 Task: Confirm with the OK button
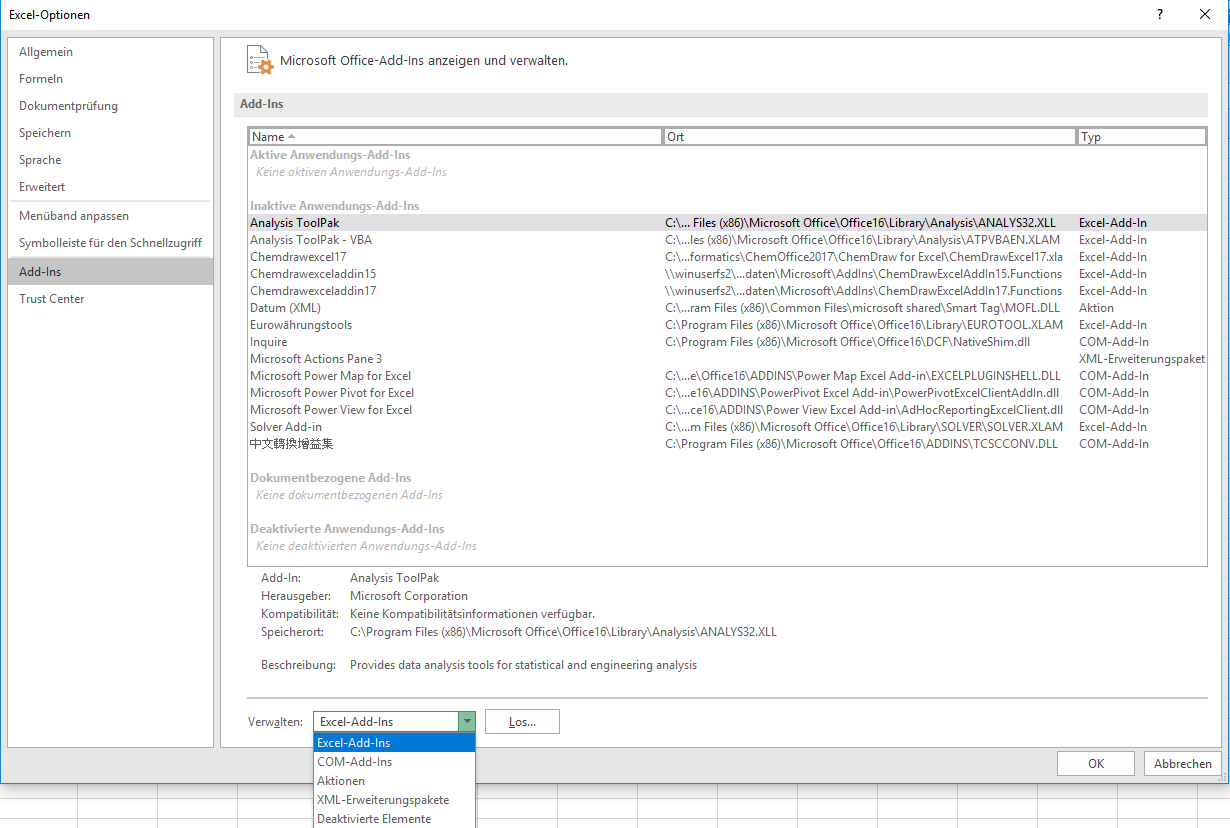tap(1096, 764)
